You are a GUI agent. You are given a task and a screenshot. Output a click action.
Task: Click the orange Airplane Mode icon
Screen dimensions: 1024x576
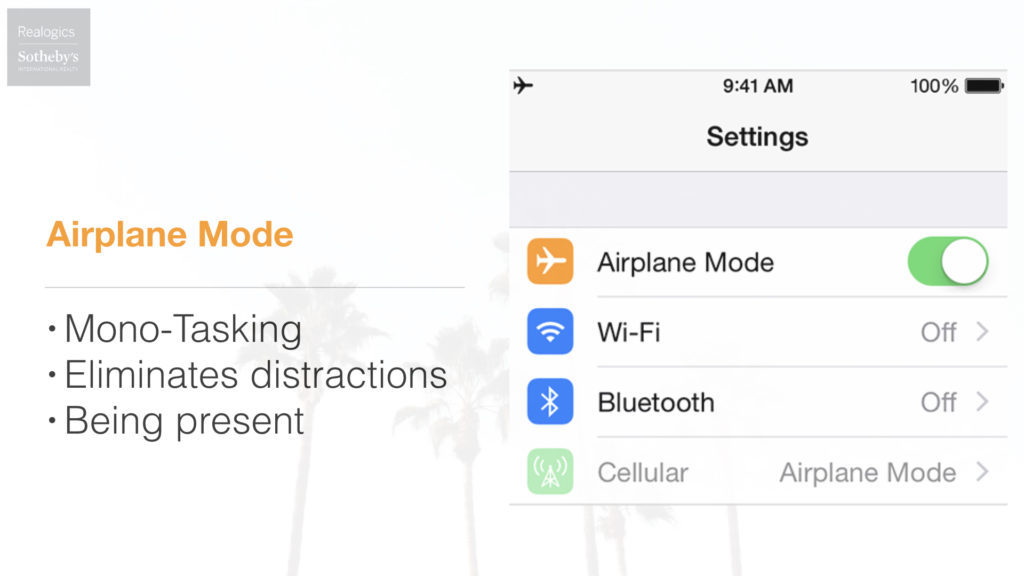[x=550, y=262]
